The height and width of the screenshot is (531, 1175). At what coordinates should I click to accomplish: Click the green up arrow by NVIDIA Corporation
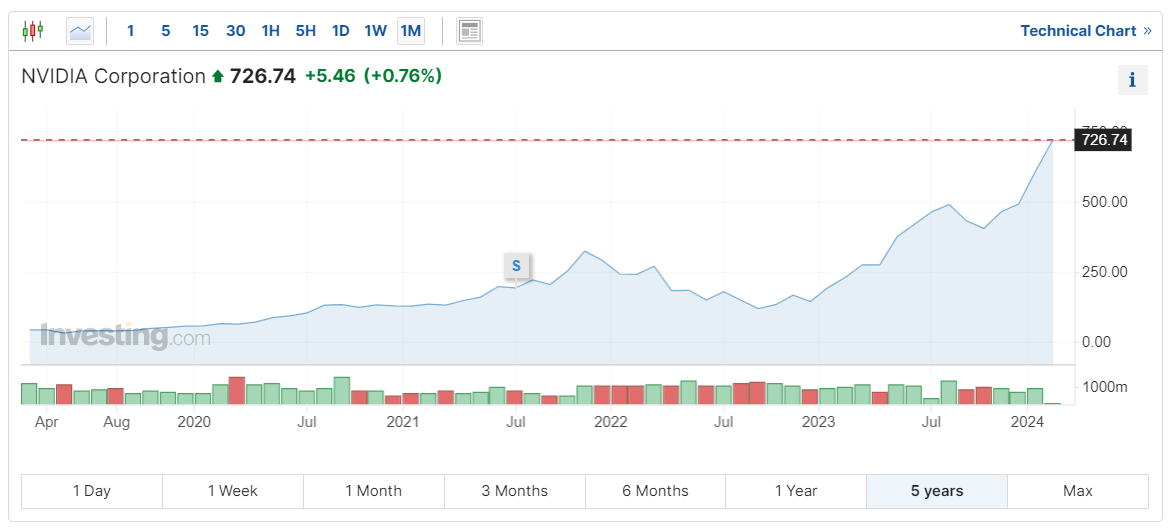[217, 76]
